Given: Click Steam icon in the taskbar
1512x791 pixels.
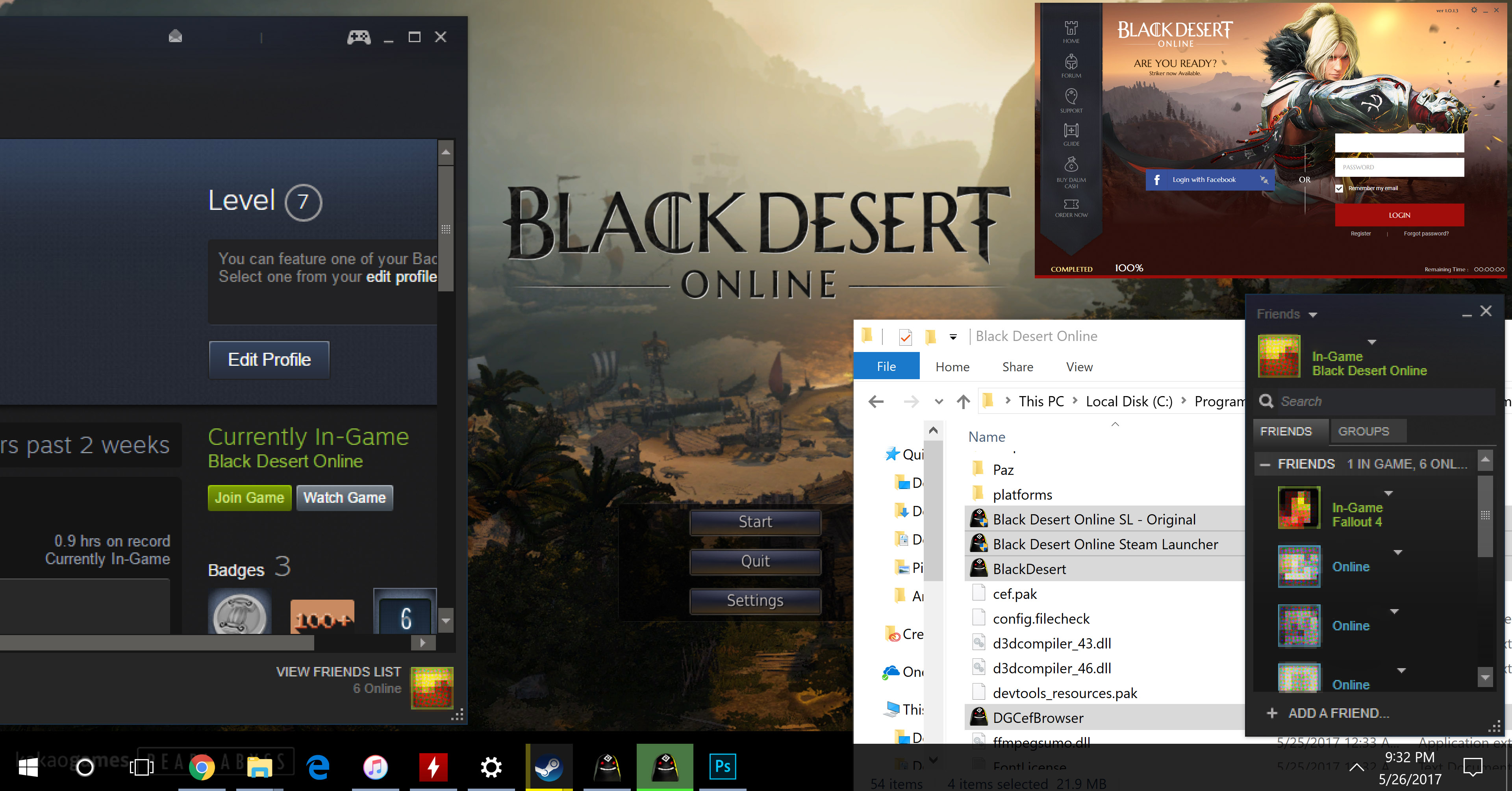Looking at the screenshot, I should tap(549, 766).
